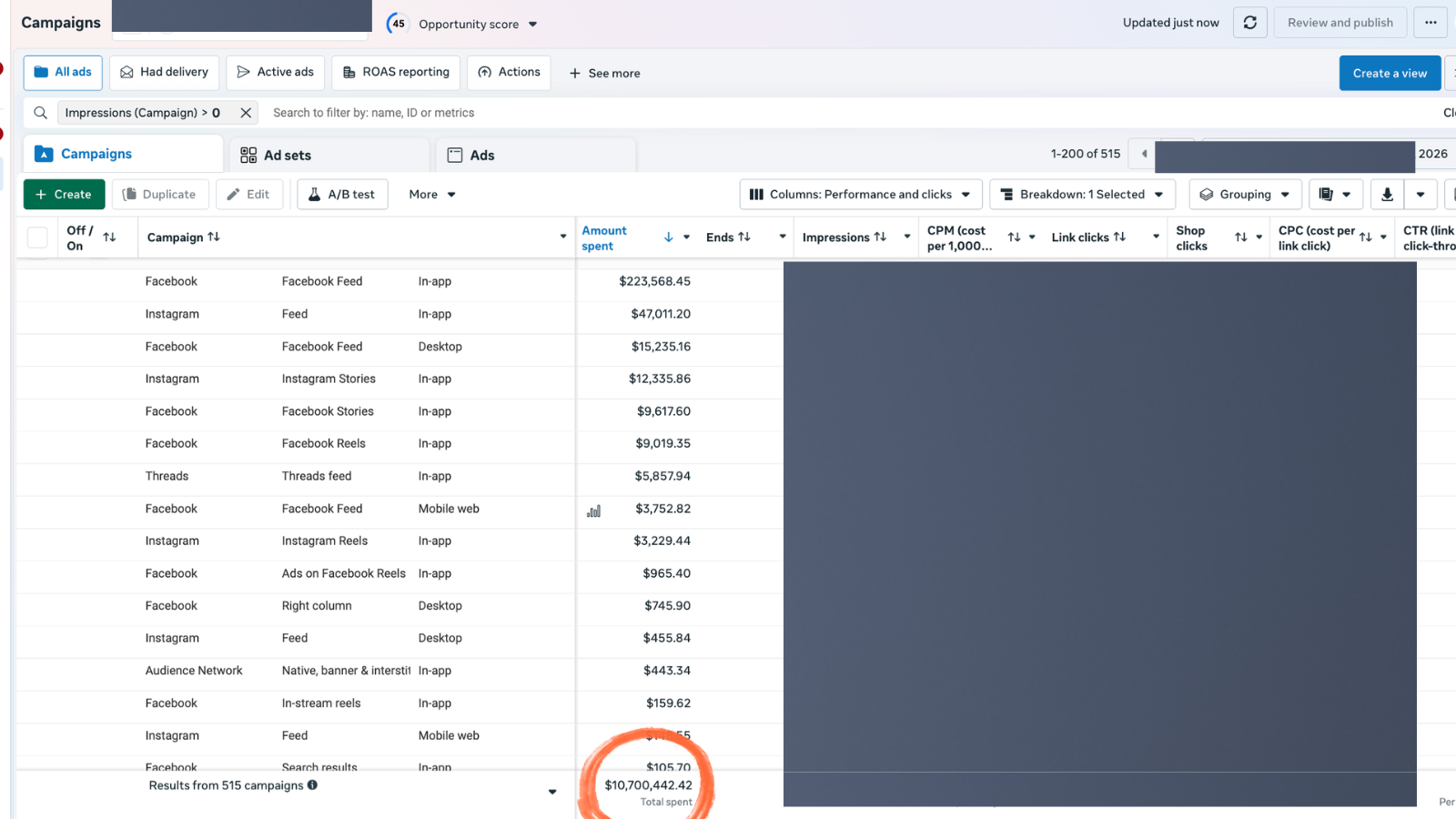Open Columns: Performance and clicks dropdown
Image resolution: width=1456 pixels, height=819 pixels.
tap(861, 195)
